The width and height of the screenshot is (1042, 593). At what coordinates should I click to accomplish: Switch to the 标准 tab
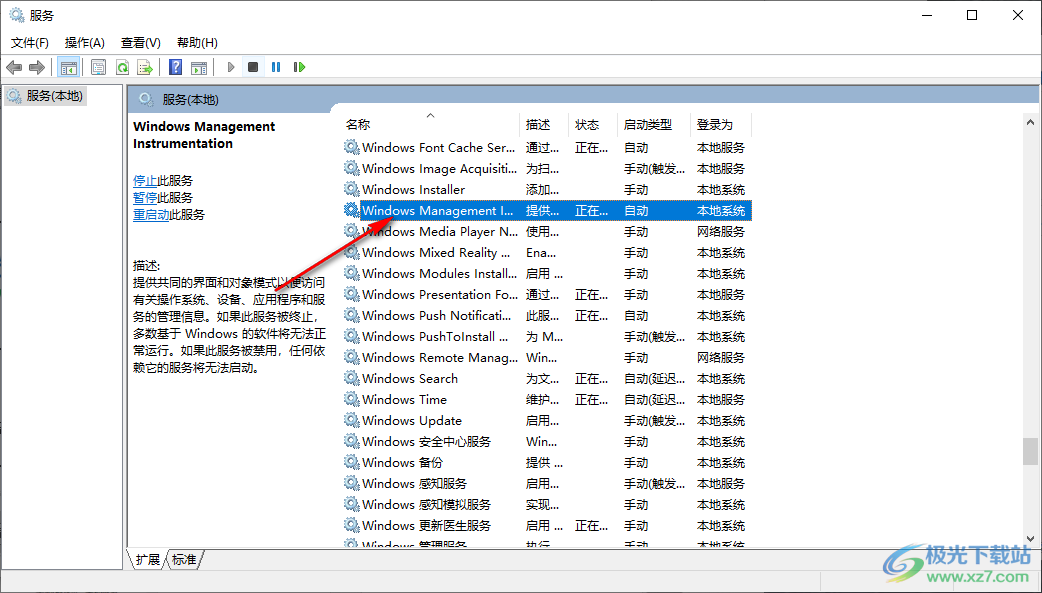[184, 560]
